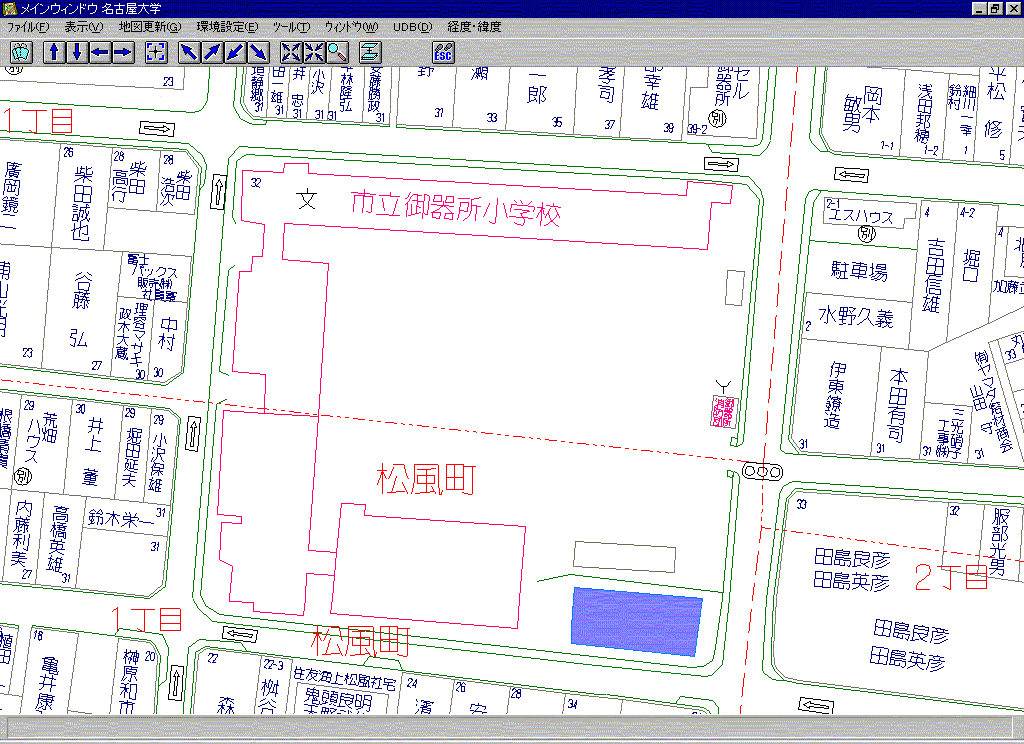
Task: Click the 市立御器所小学校 label on map
Action: coord(455,211)
